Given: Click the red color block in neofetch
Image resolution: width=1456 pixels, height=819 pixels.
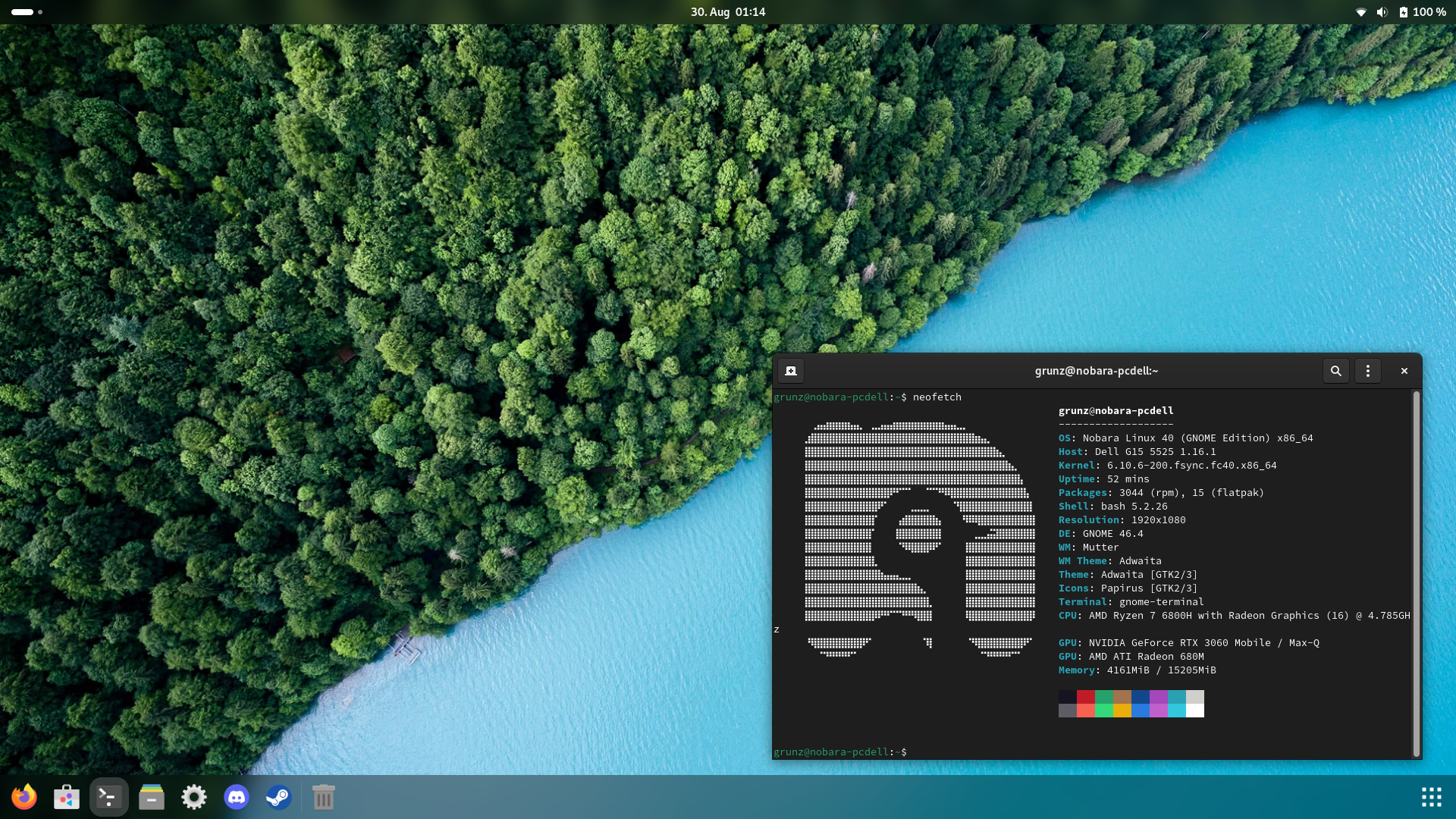Looking at the screenshot, I should tap(1085, 696).
